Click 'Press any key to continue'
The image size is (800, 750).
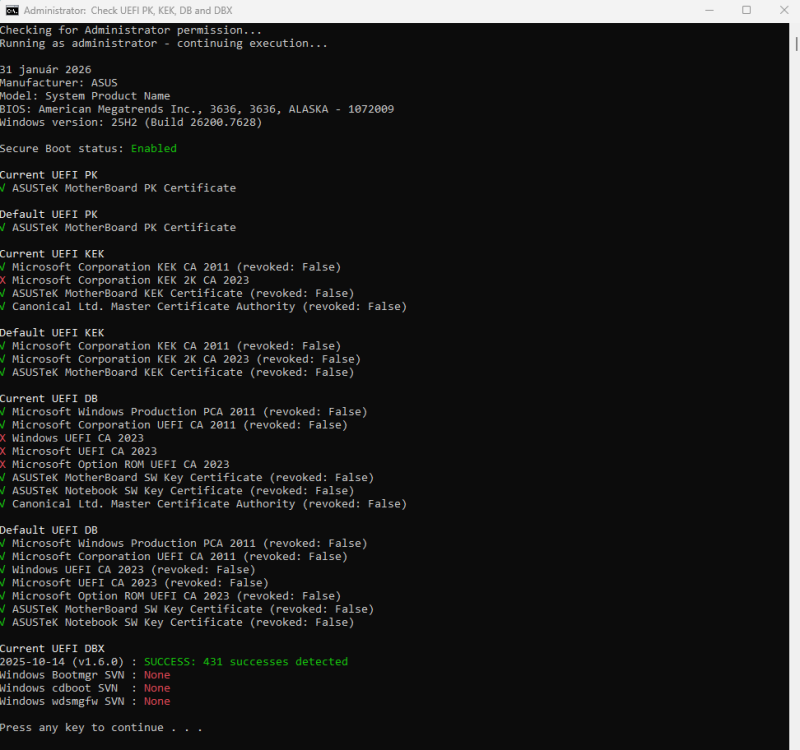[101, 728]
